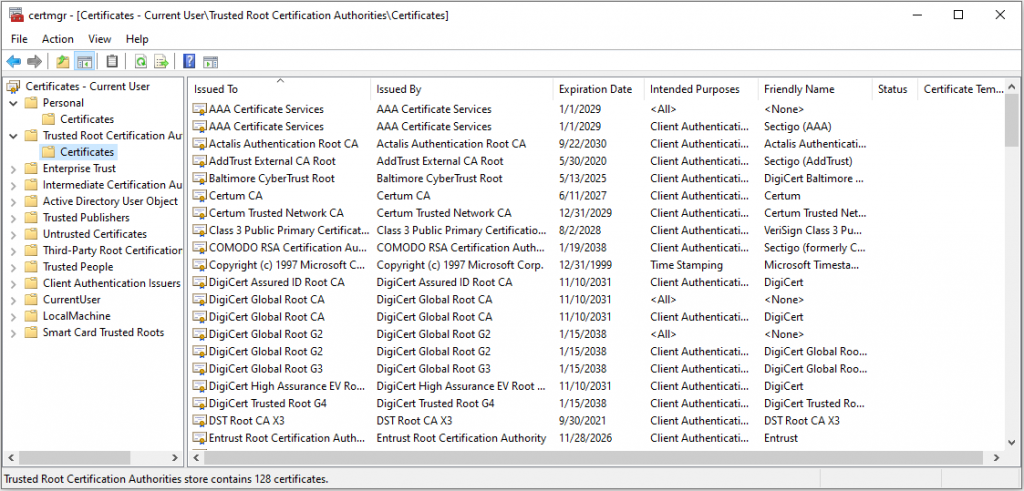Select the Trusted Publishers folder
The width and height of the screenshot is (1024, 491).
(86, 217)
